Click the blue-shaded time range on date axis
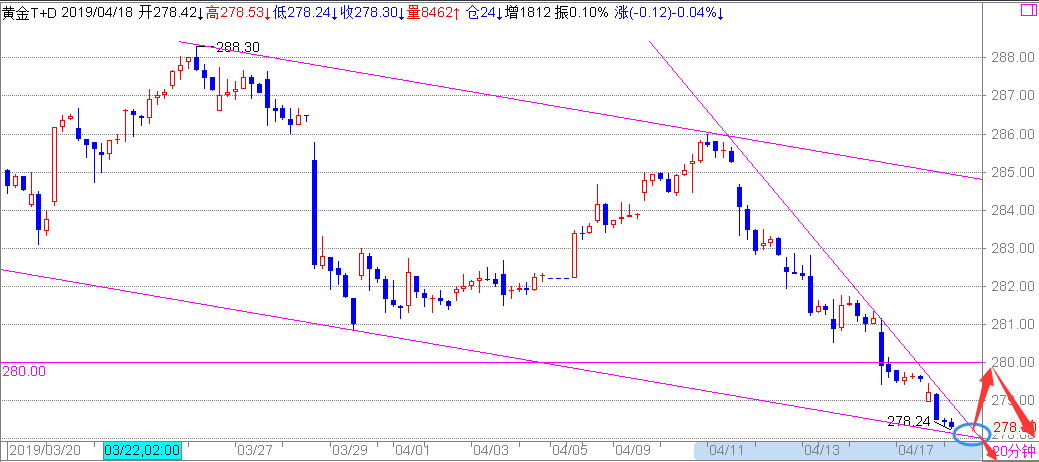Screen dimensions: 1039x462 coord(836,451)
